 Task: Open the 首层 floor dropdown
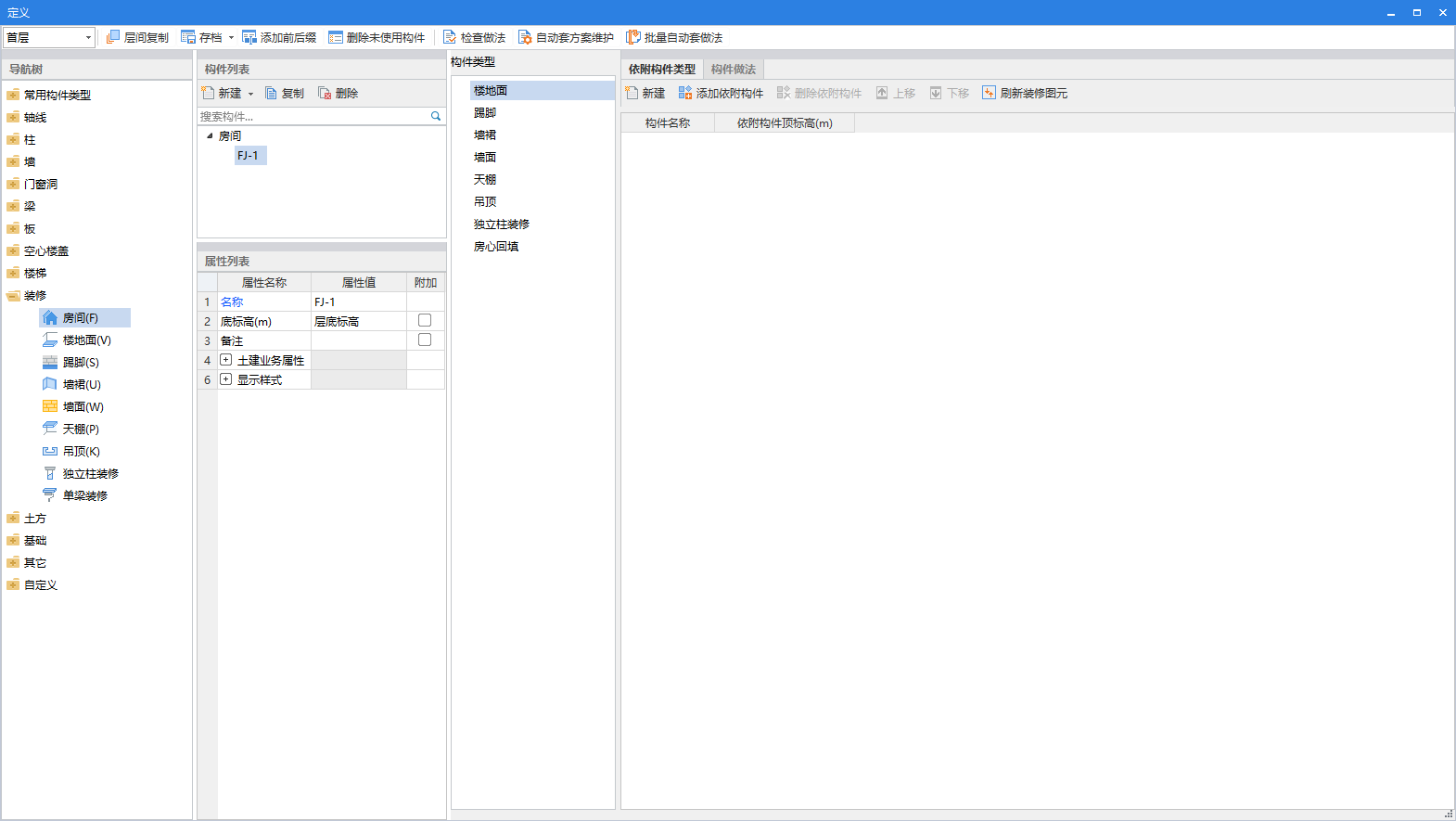88,37
